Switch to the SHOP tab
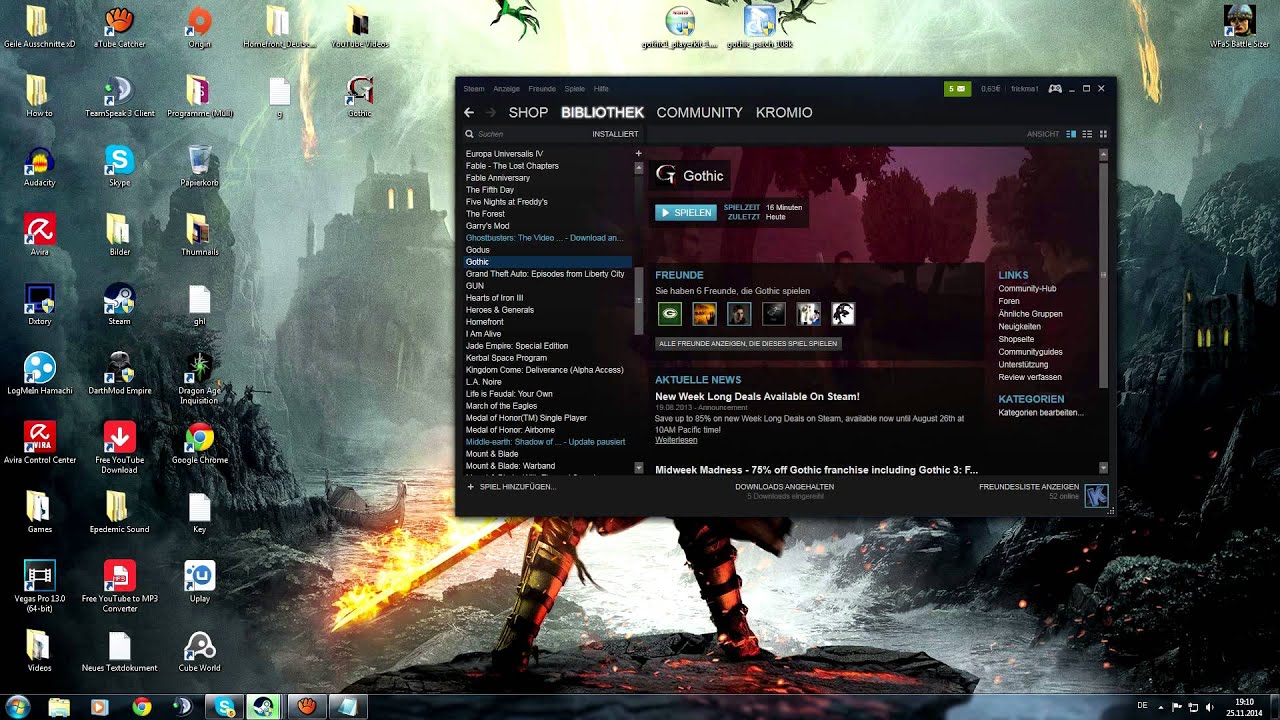 coord(528,113)
